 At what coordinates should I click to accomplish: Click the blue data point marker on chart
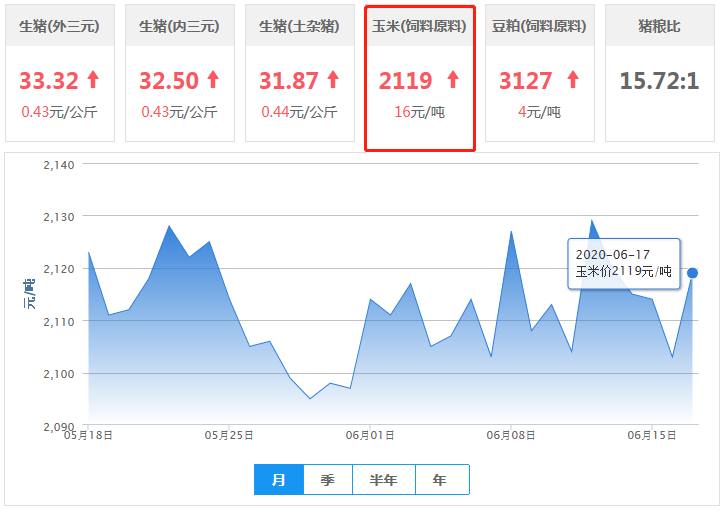692,273
